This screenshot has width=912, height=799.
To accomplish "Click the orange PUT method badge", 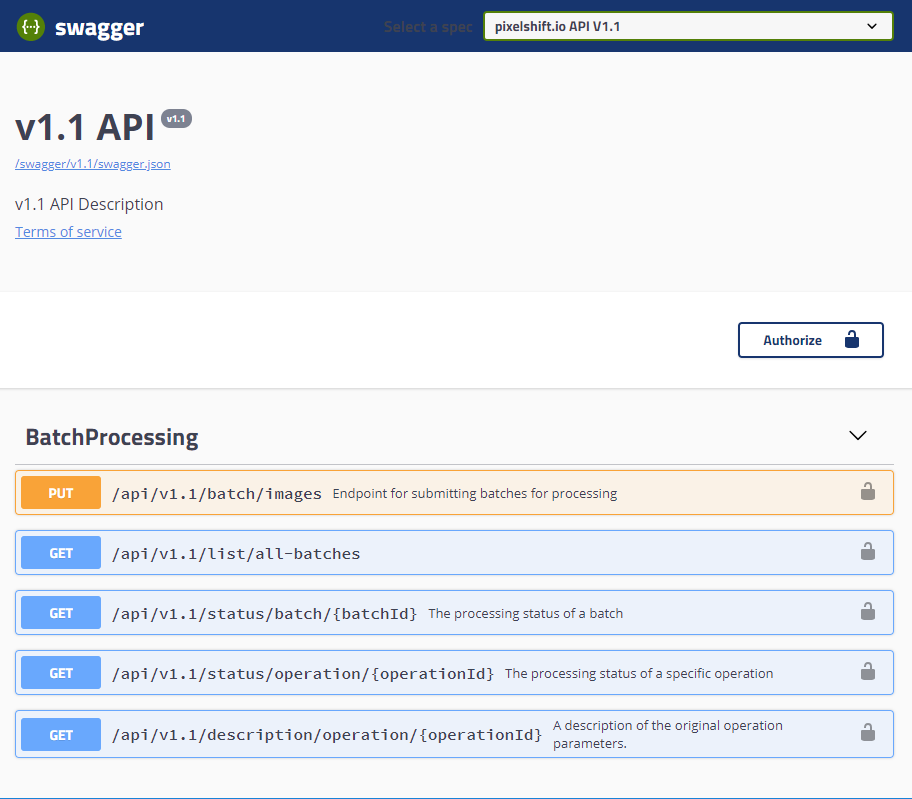I will click(61, 493).
